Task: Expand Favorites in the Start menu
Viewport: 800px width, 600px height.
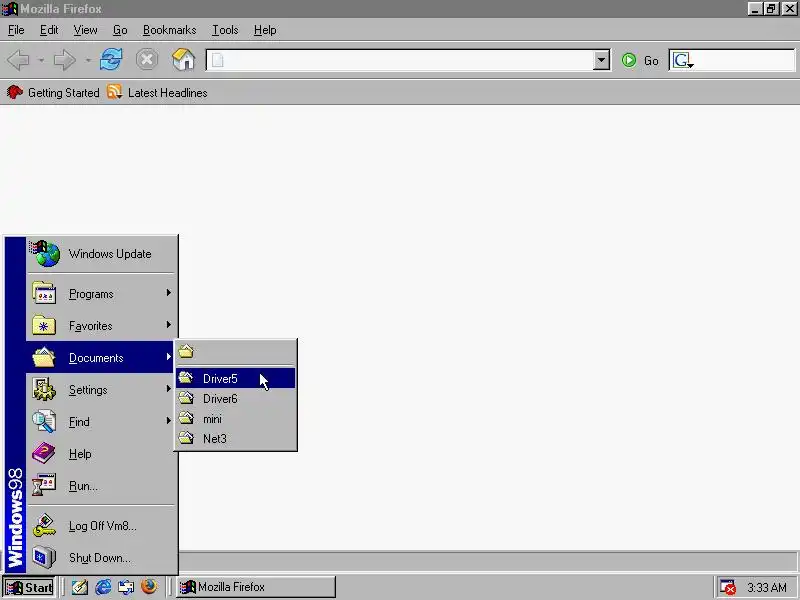Action: (x=101, y=326)
